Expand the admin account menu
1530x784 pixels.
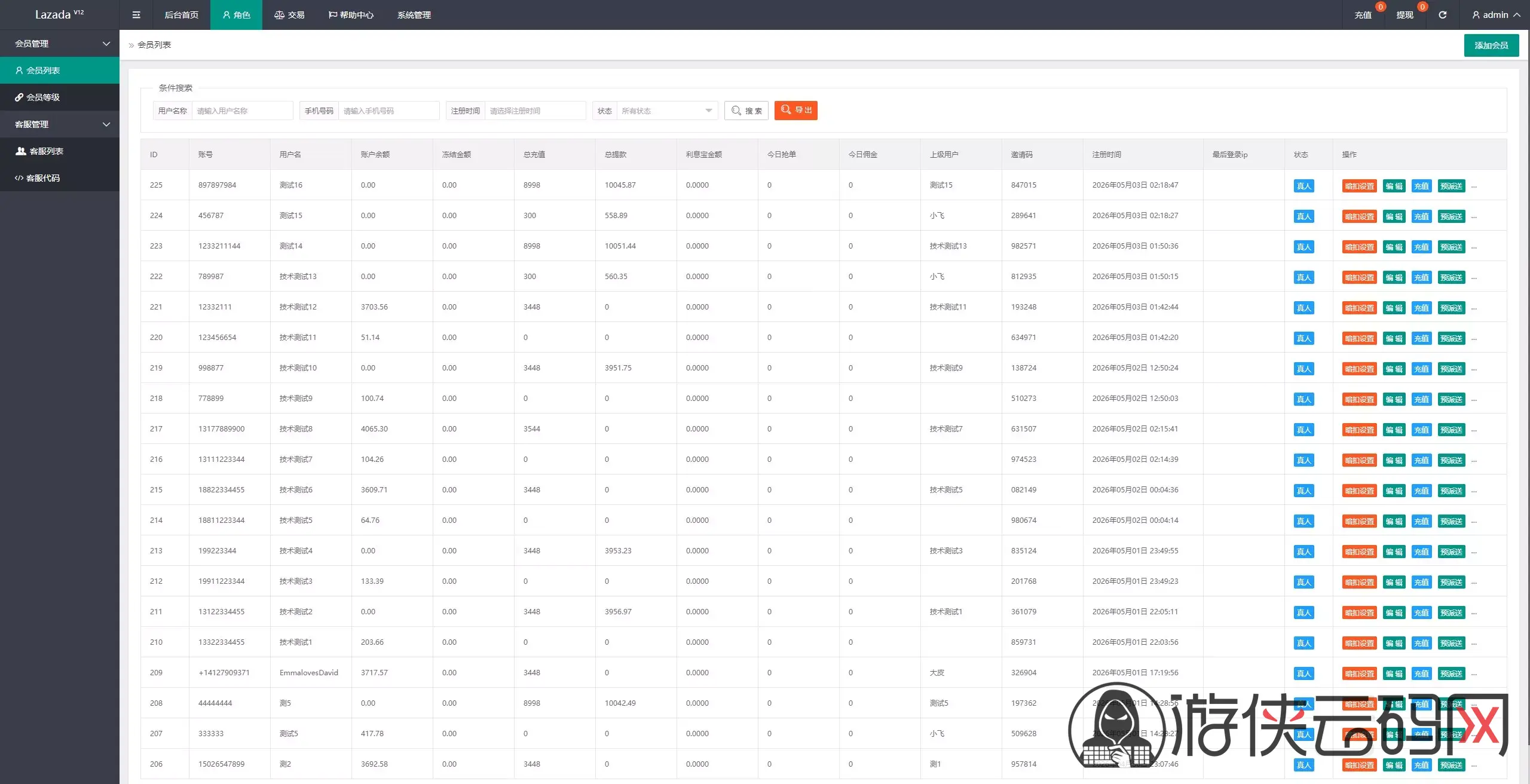pos(1496,15)
